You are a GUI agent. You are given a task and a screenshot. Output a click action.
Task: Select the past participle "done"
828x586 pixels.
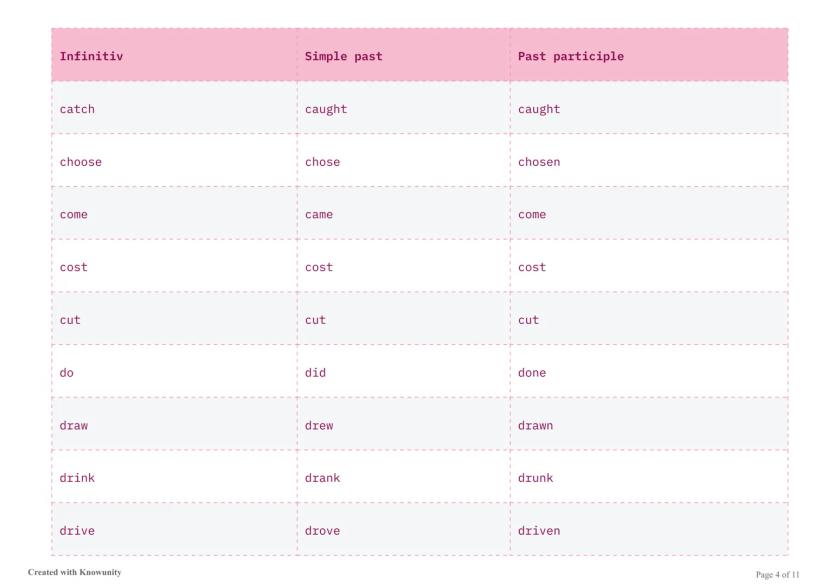tap(532, 373)
